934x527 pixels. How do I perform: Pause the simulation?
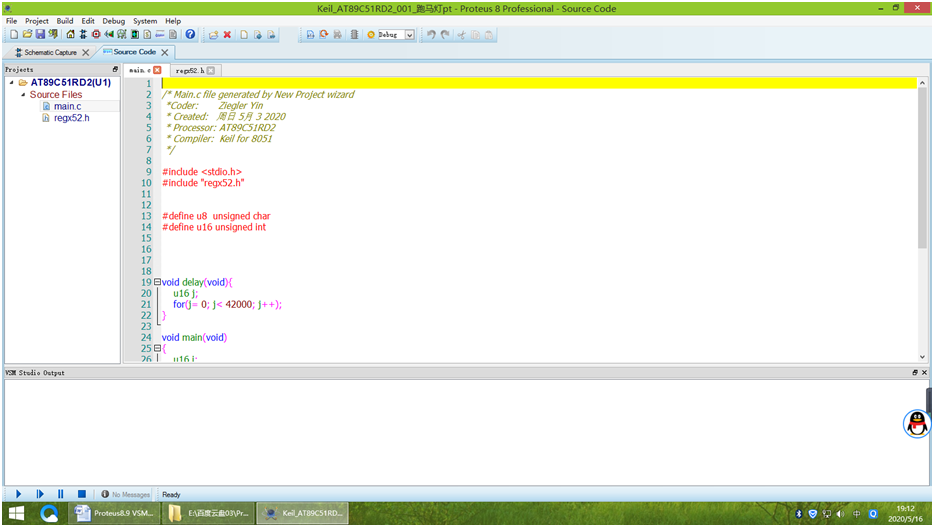click(x=60, y=494)
